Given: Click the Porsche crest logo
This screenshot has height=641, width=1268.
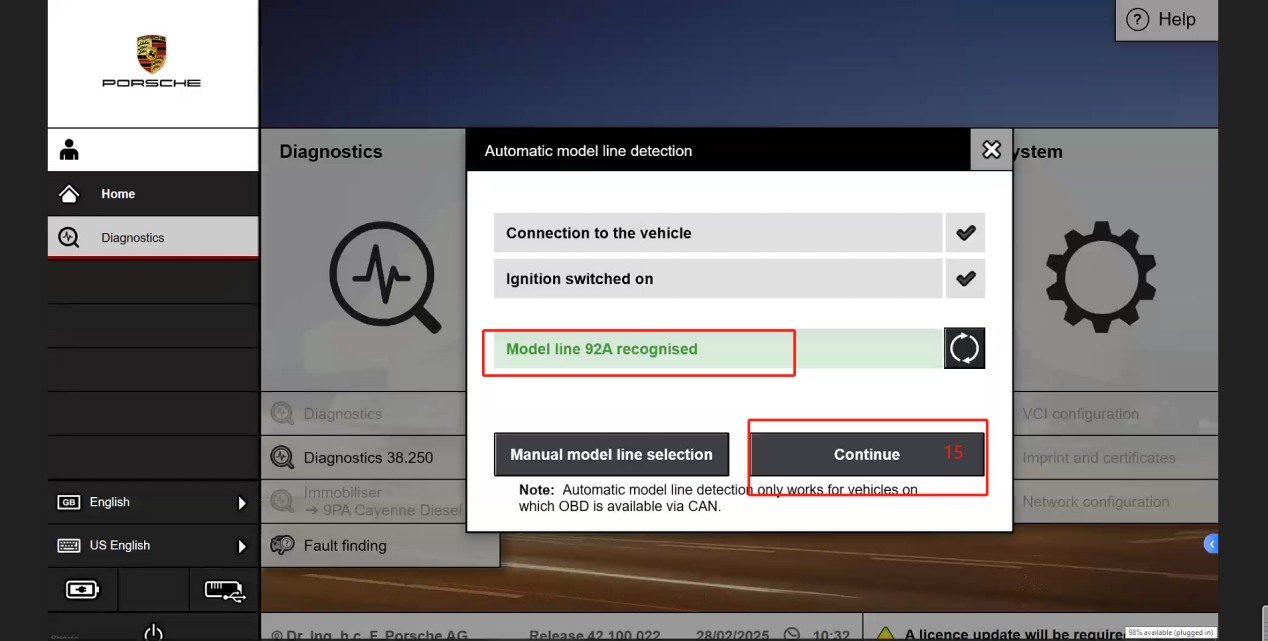Looking at the screenshot, I should (152, 53).
